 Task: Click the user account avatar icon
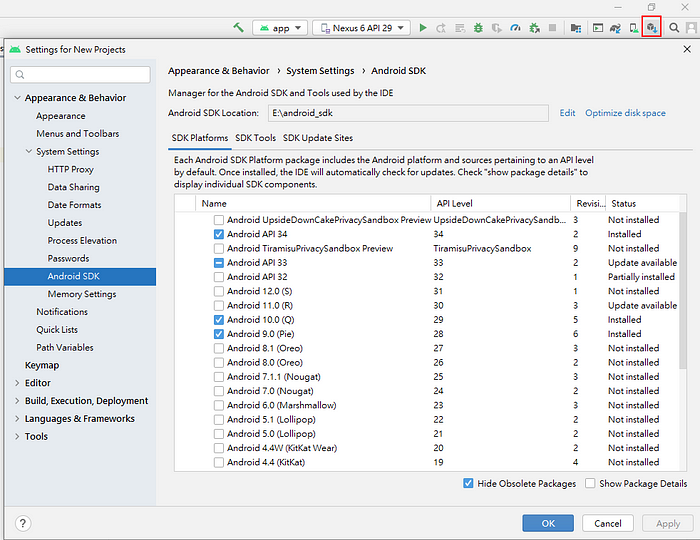pos(692,28)
